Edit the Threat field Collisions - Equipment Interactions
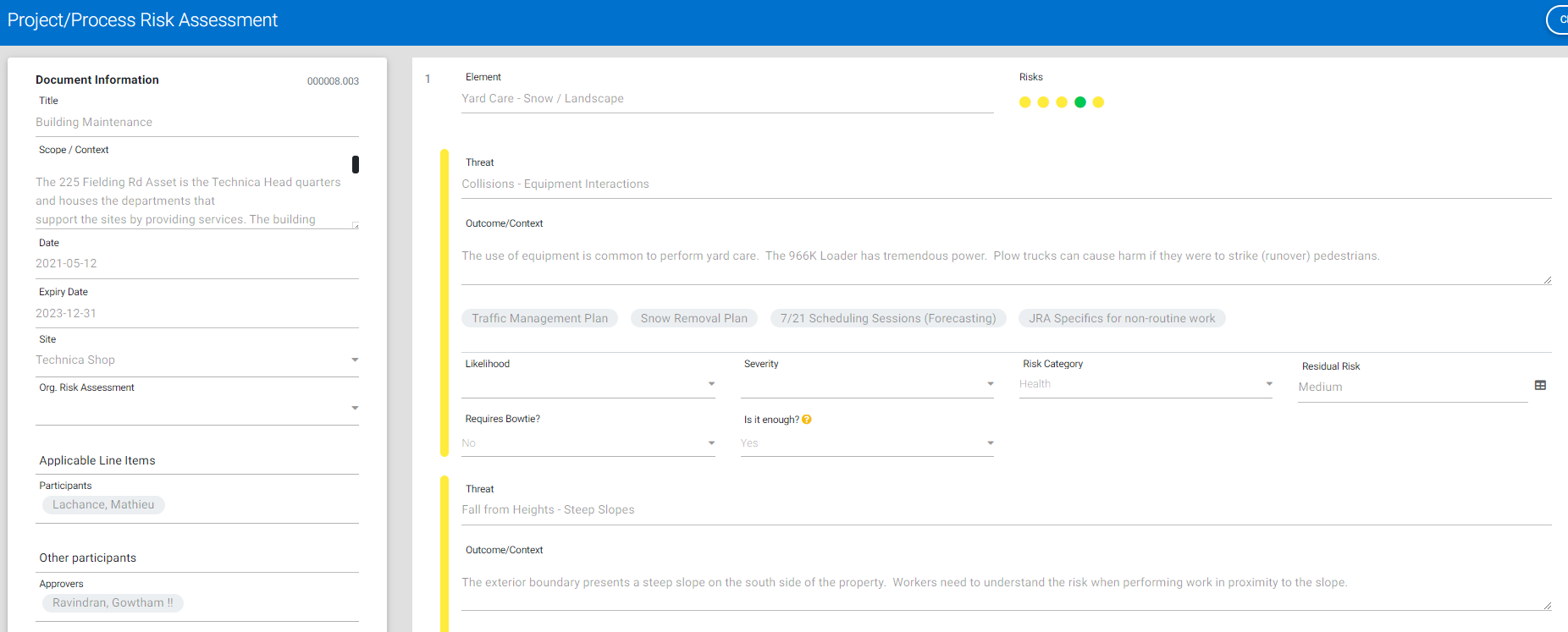The height and width of the screenshot is (632, 1568). (1007, 184)
